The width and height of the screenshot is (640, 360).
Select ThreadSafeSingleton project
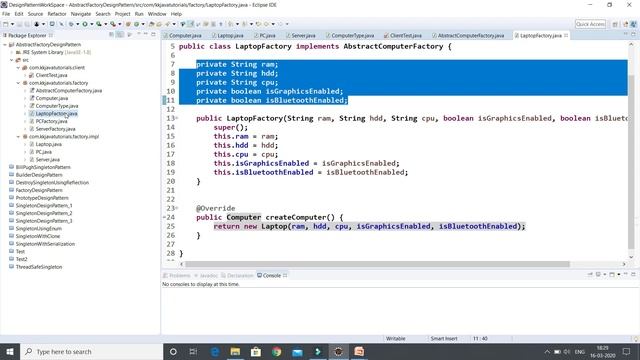[x=39, y=267]
